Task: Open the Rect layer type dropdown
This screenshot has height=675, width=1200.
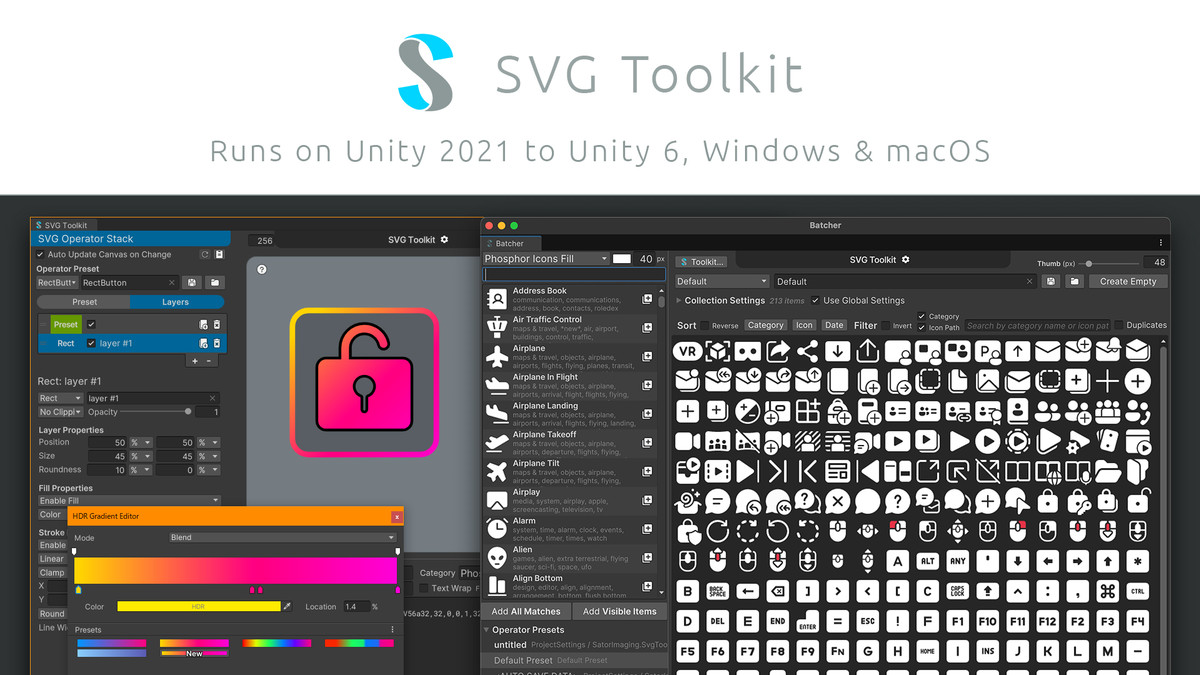Action: tap(59, 398)
